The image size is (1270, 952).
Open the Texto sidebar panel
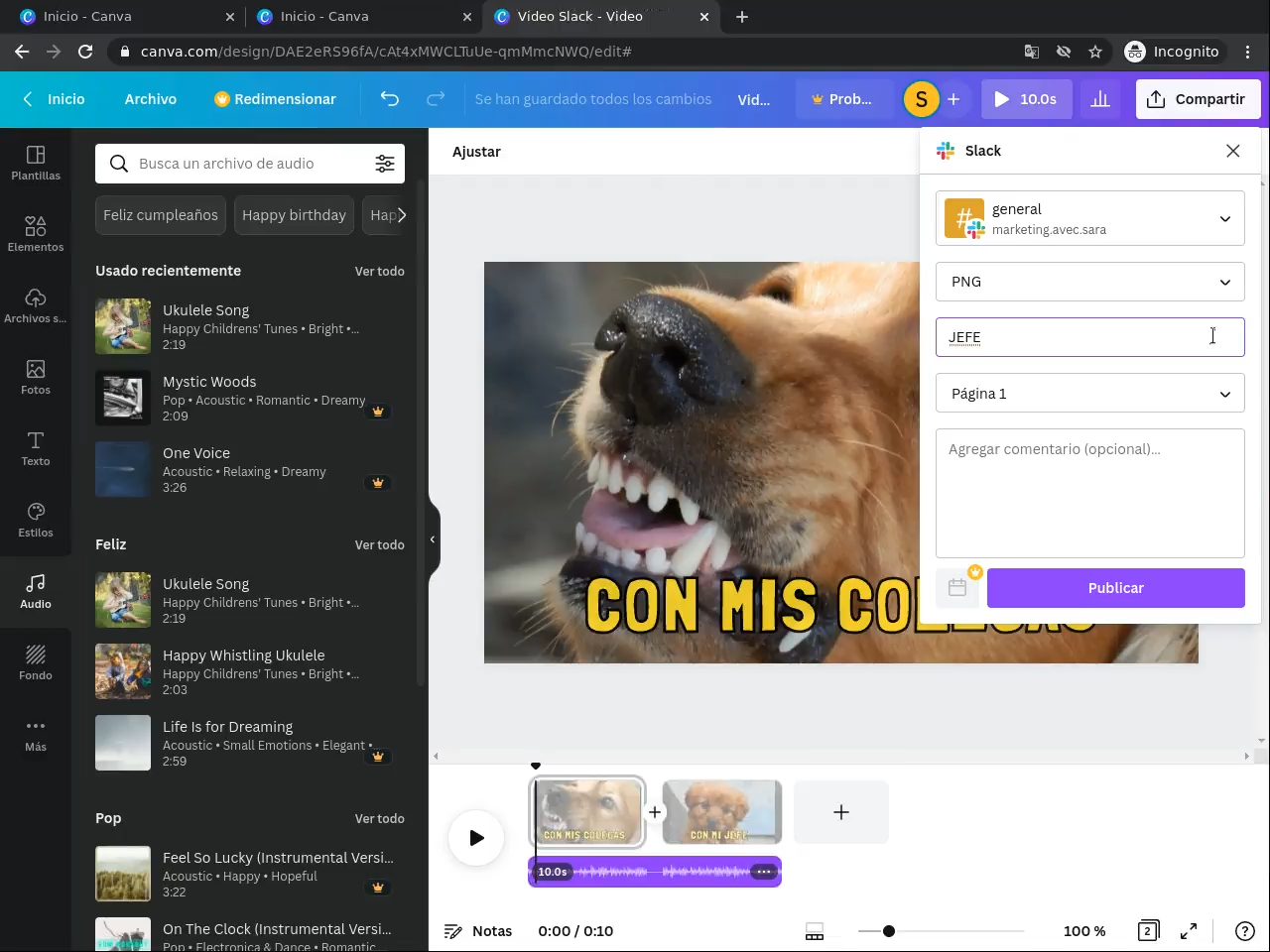pos(36,448)
